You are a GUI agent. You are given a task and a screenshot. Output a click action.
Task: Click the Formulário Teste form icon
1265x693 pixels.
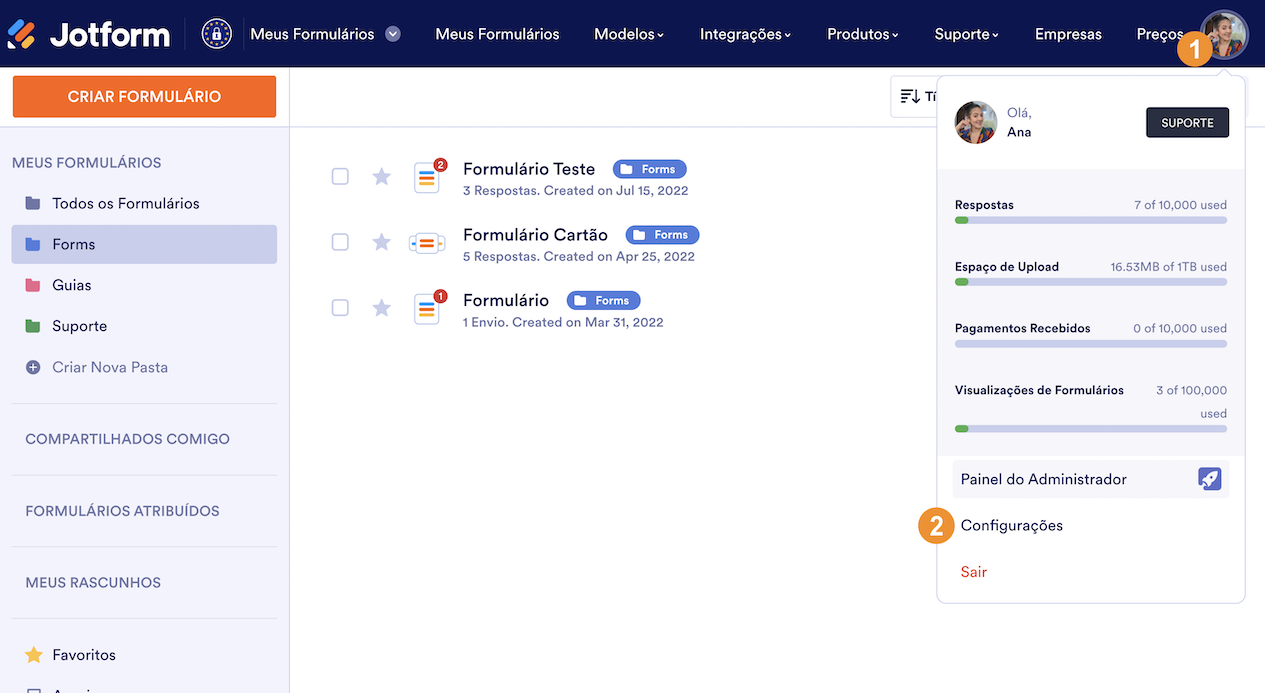[x=427, y=178]
